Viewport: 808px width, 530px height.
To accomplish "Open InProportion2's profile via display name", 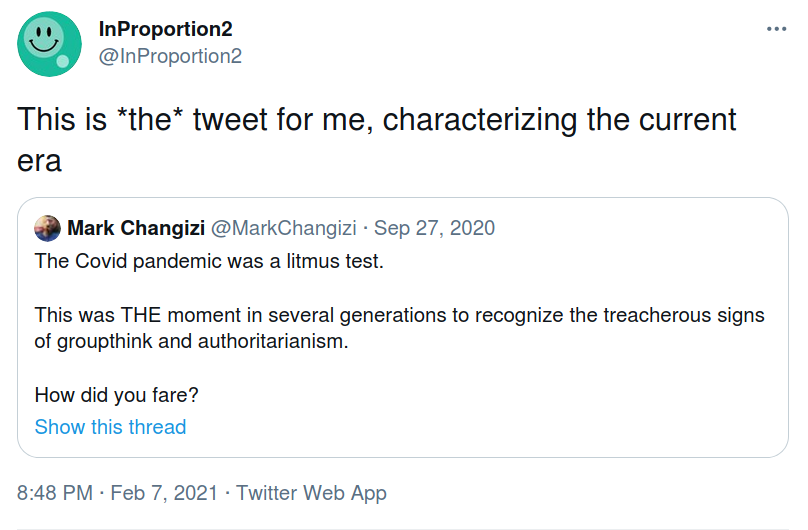I will click(165, 29).
